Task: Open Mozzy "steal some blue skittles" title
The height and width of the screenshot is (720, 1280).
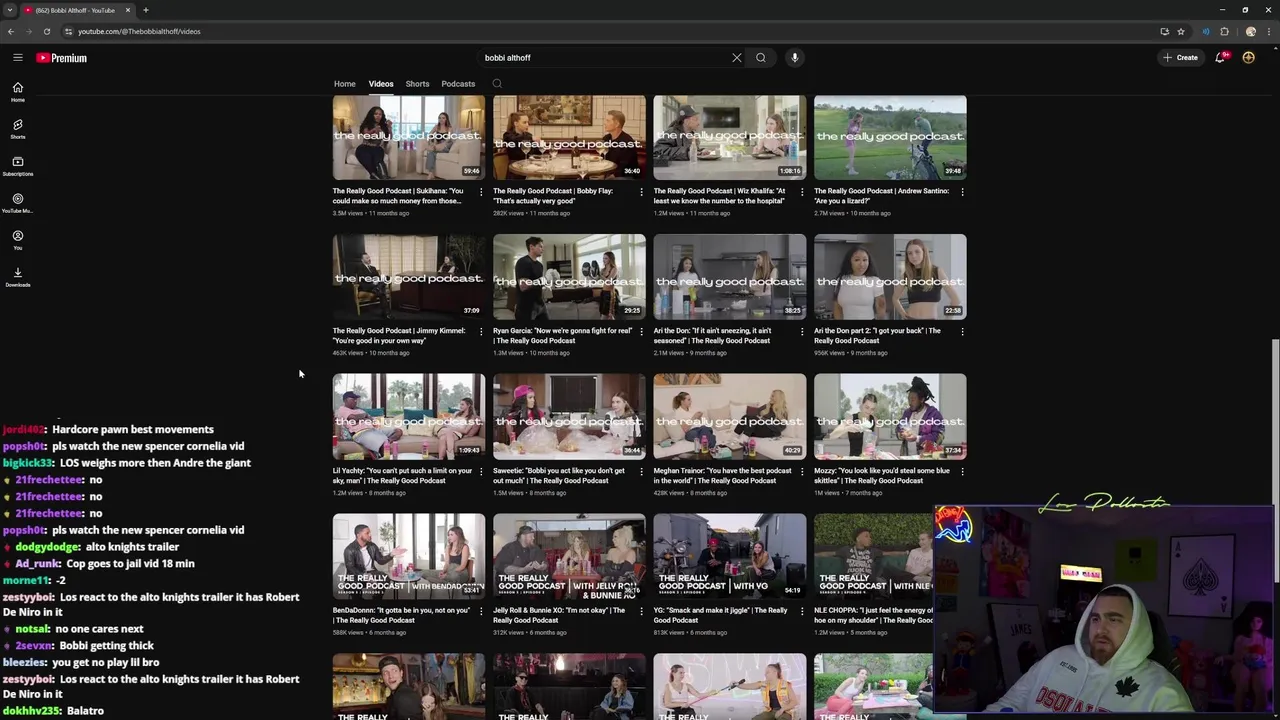Action: [x=882, y=476]
